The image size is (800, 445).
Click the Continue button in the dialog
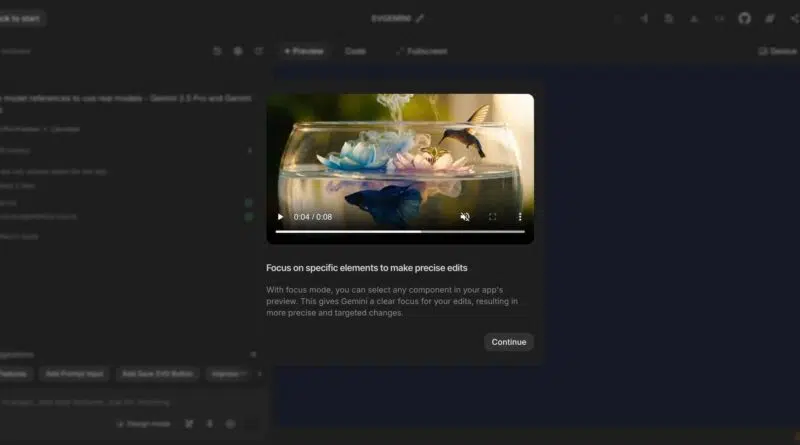[509, 342]
